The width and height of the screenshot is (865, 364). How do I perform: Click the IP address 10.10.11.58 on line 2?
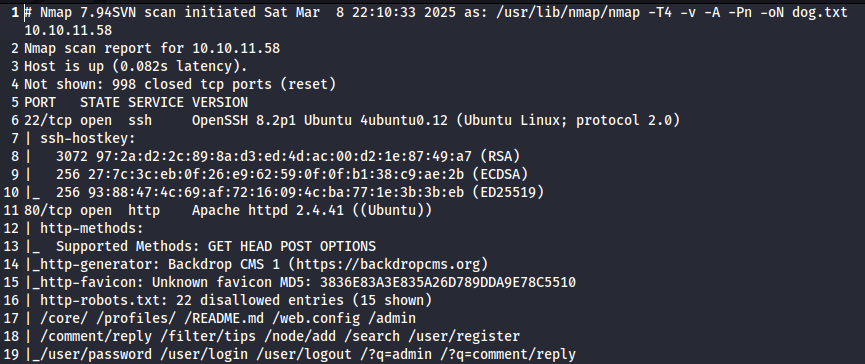(x=236, y=49)
